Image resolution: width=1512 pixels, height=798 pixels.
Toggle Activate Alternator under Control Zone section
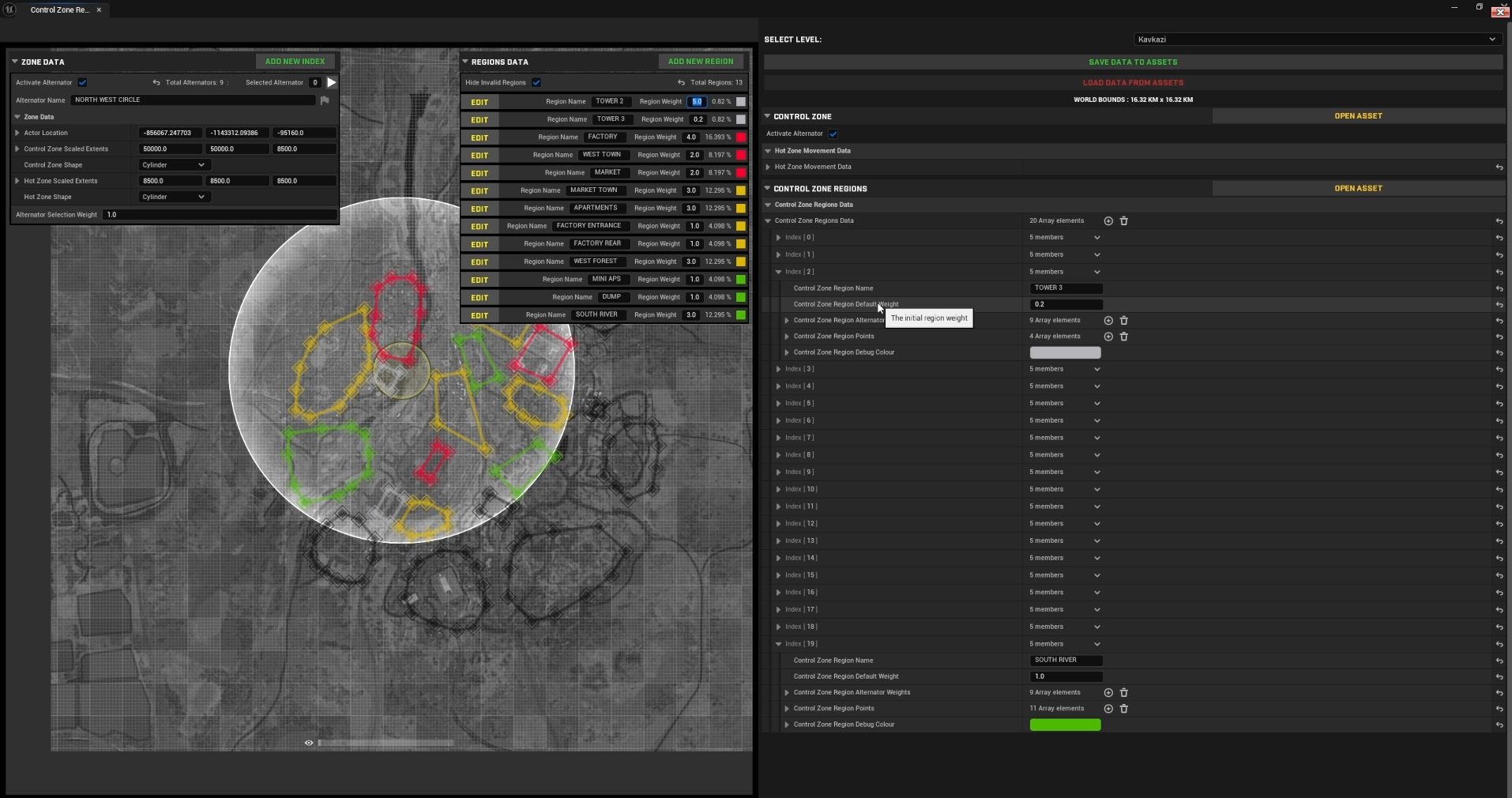click(833, 134)
